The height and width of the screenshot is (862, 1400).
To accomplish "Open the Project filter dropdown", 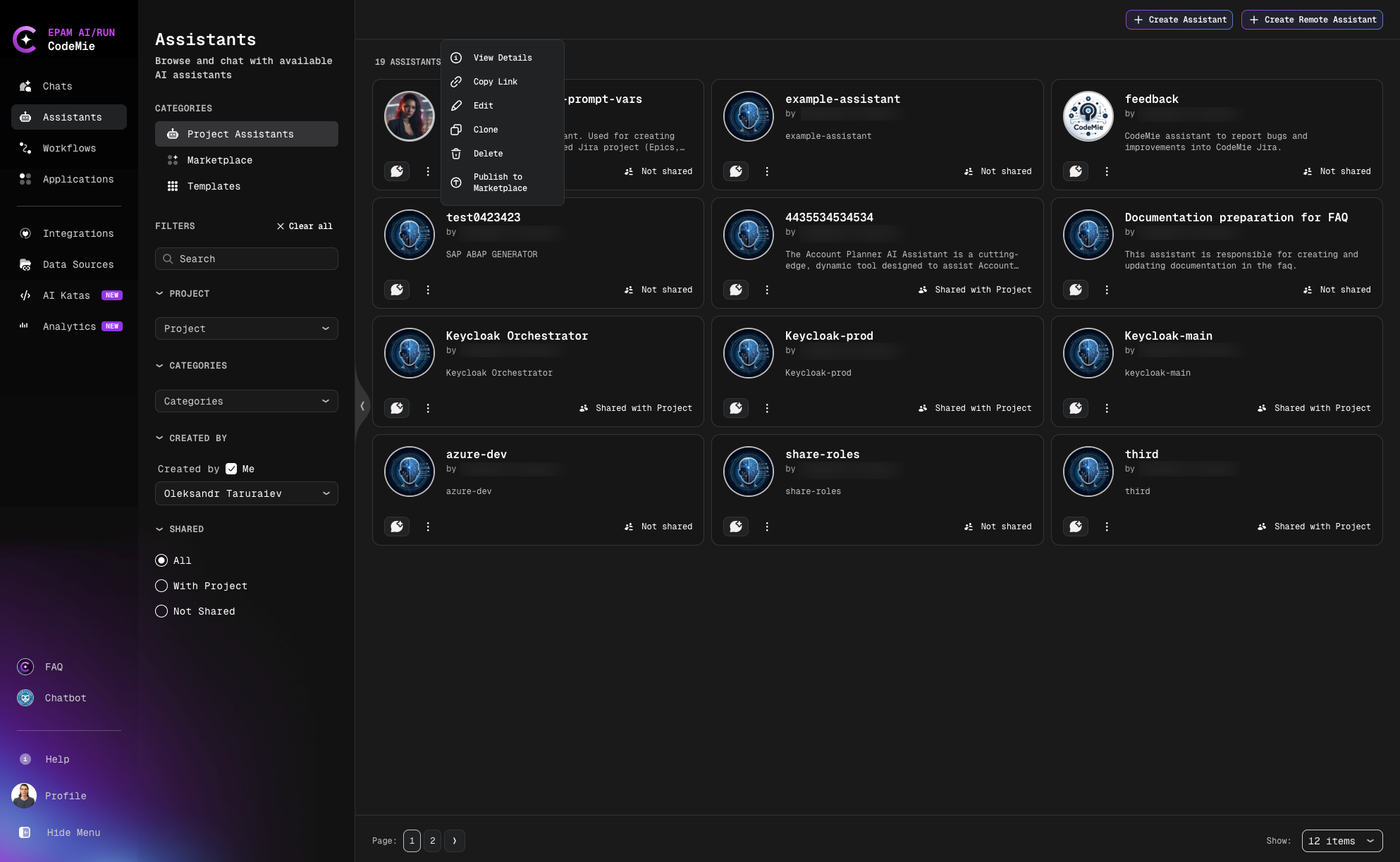I will 246,328.
